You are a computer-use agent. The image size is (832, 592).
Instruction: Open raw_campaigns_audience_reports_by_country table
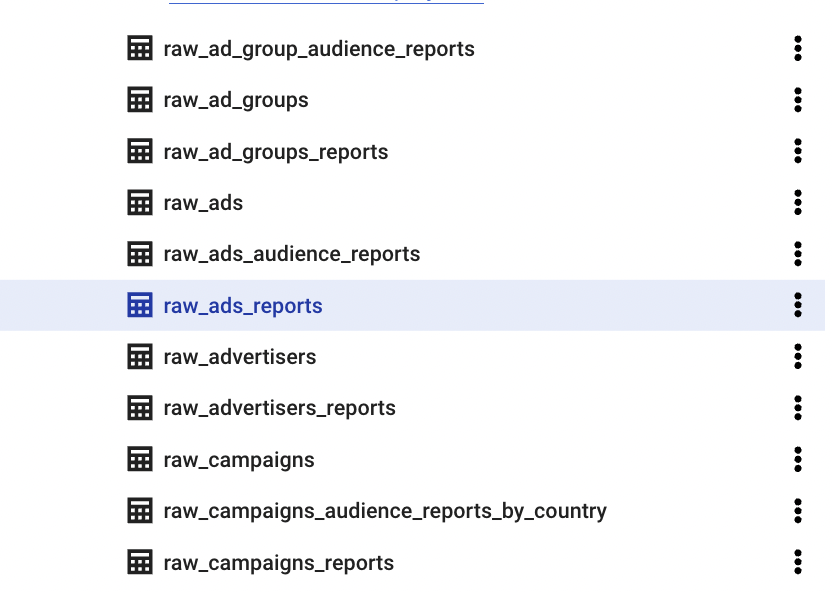pyautogui.click(x=385, y=511)
